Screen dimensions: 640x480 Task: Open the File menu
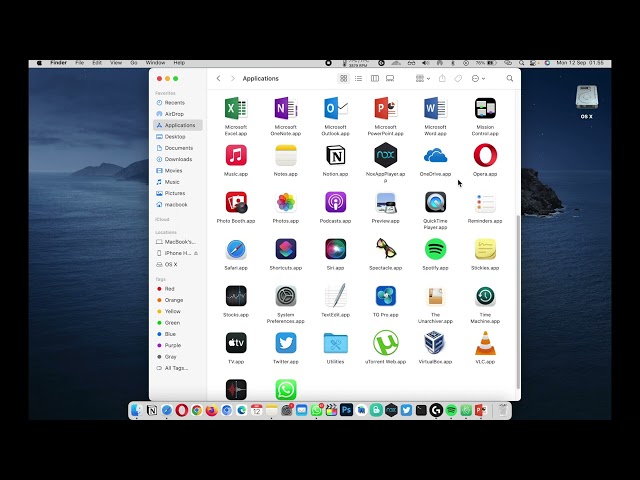click(80, 63)
